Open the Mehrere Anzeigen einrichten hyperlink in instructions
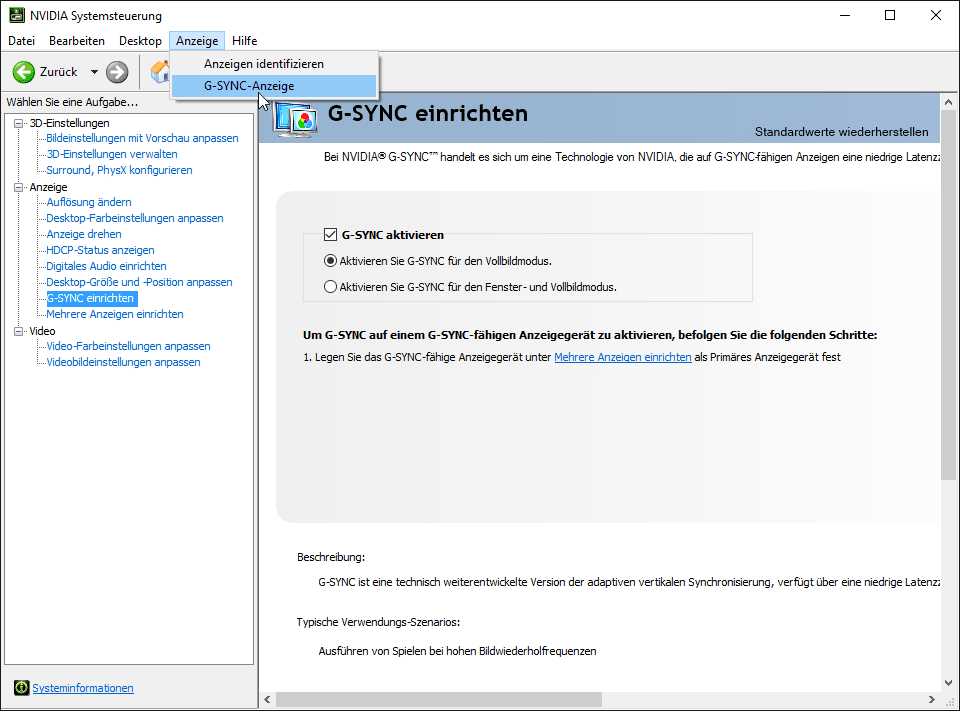This screenshot has height=711, width=960. 623,357
